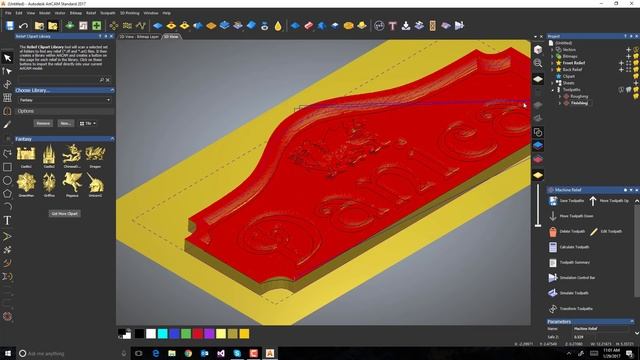This screenshot has width=640, height=360.
Task: Click the Simulate Toolpath icon
Action: coord(553,293)
